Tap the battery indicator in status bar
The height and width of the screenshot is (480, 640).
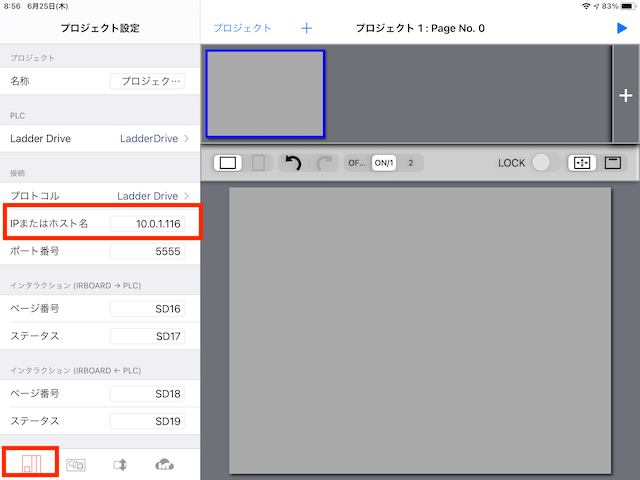(627, 6)
